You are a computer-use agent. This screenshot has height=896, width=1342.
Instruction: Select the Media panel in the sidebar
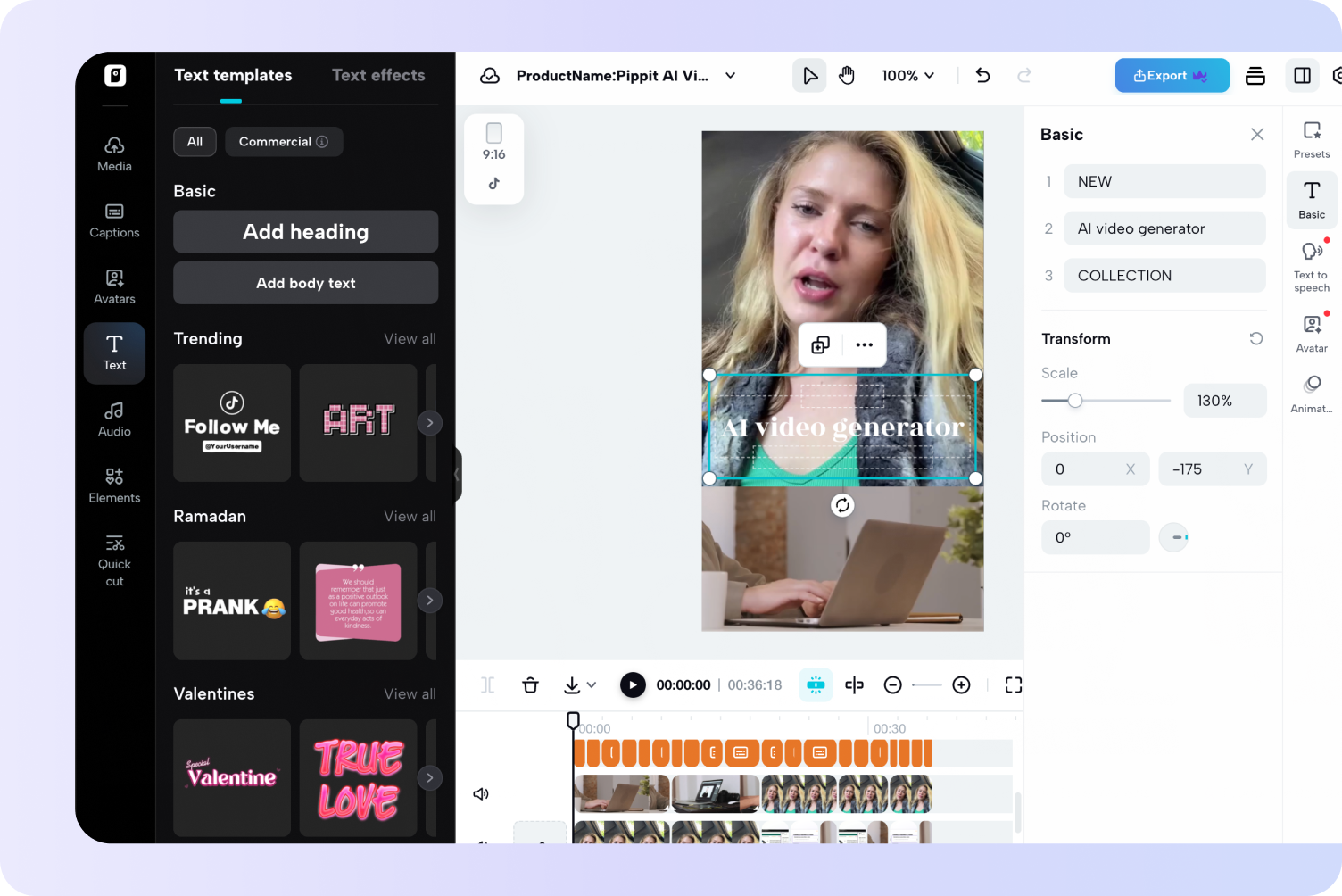[114, 153]
